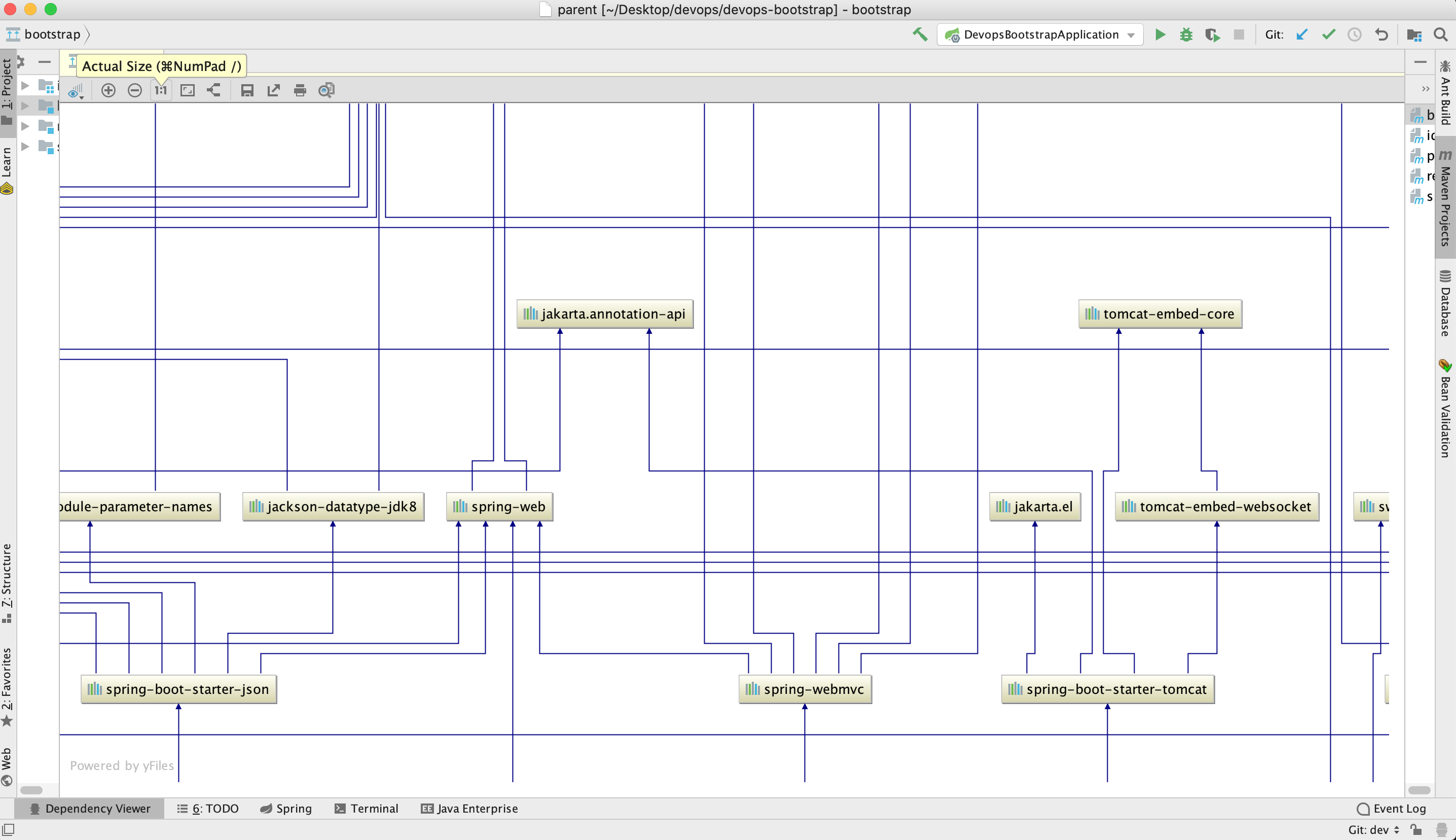Viewport: 1456px width, 840px height.
Task: Open the Git: dev branch selector
Action: point(1373,830)
